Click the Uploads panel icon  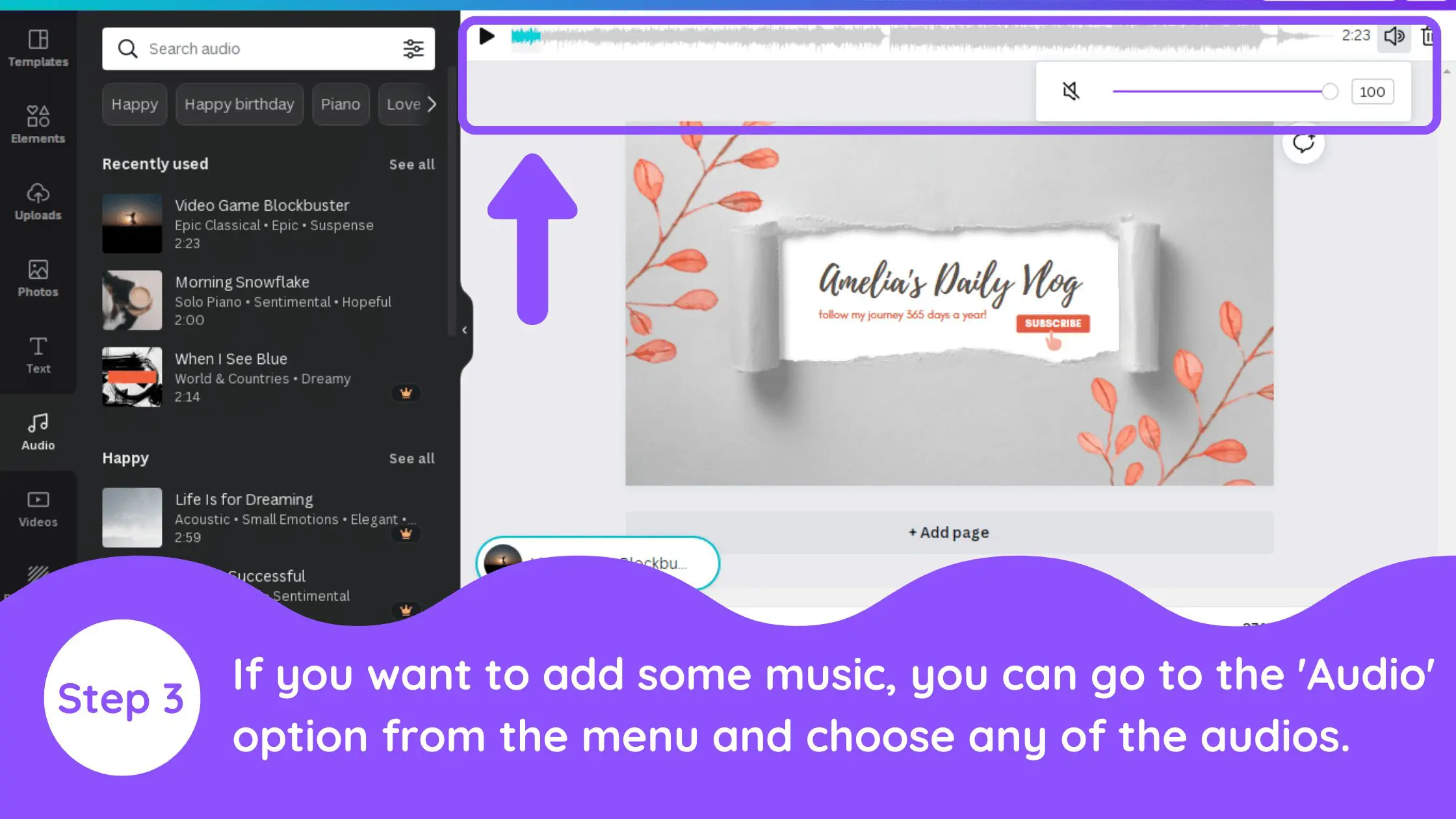coord(38,199)
